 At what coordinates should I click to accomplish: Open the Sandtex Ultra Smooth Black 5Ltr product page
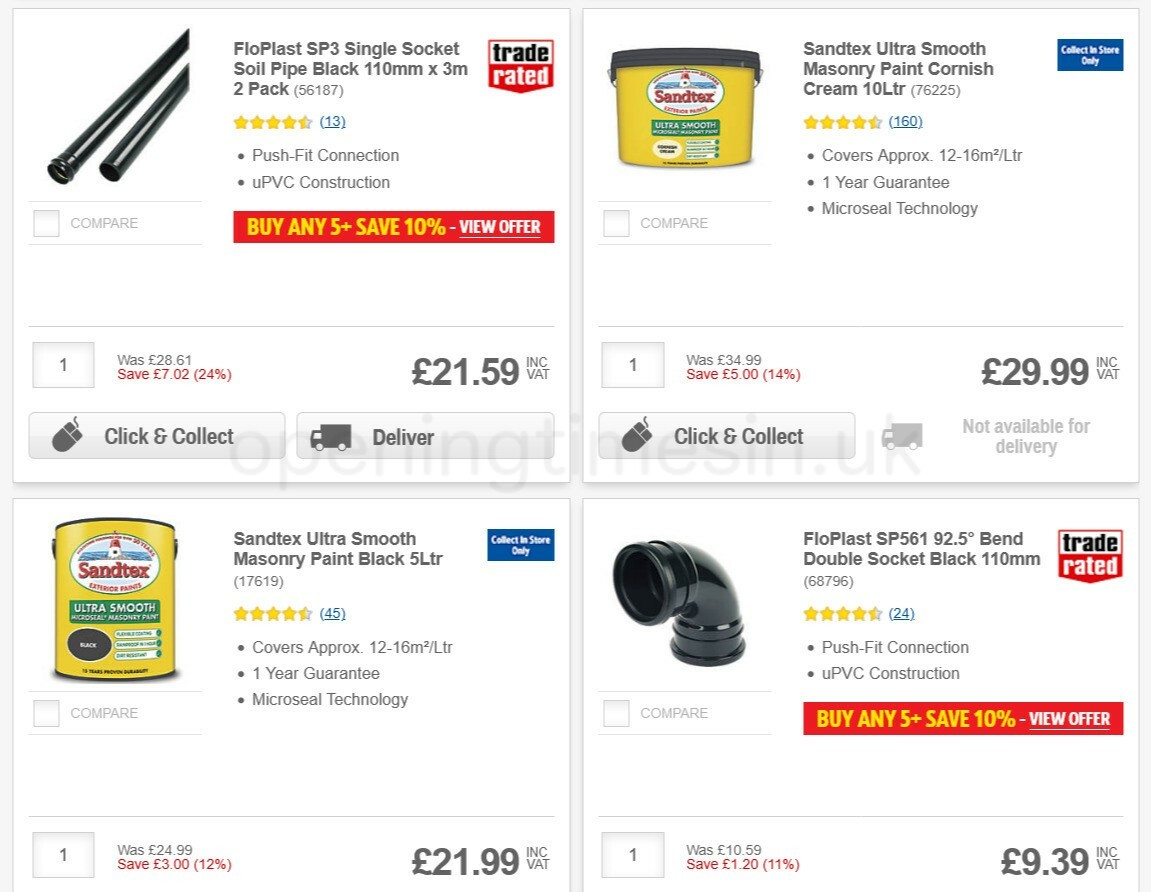tap(339, 549)
